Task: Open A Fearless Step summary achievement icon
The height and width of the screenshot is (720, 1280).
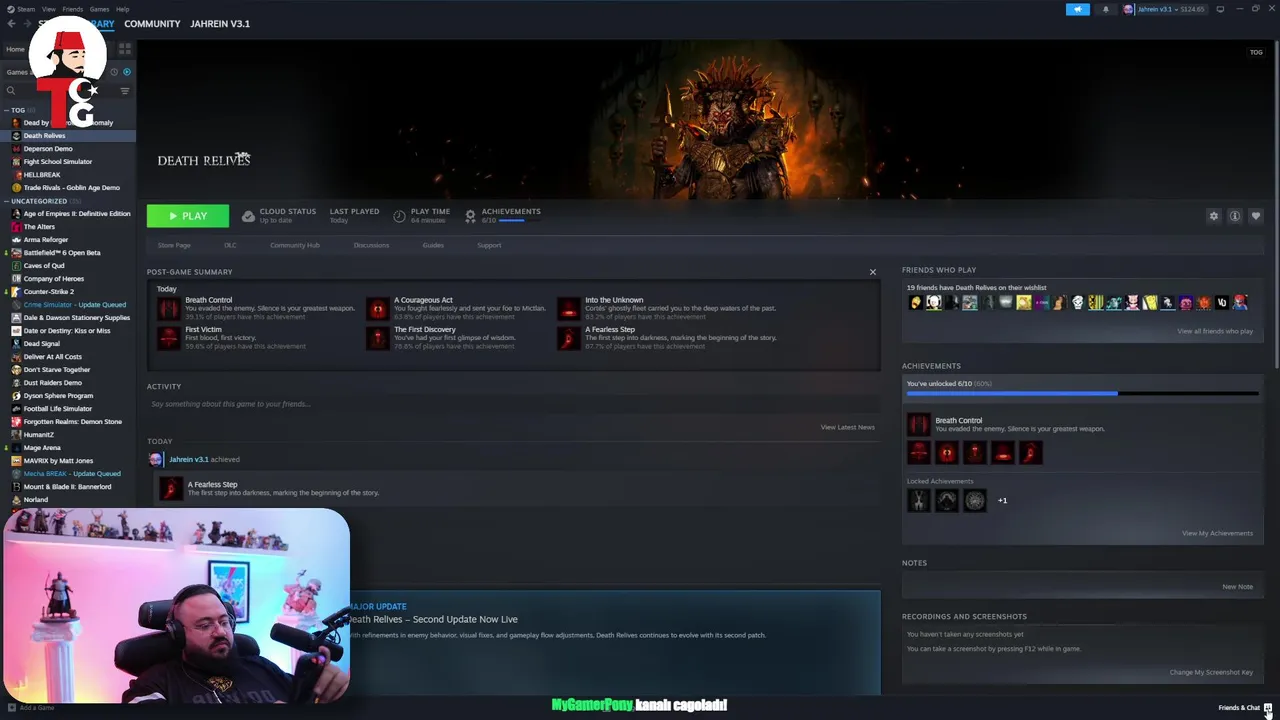Action: coord(568,337)
